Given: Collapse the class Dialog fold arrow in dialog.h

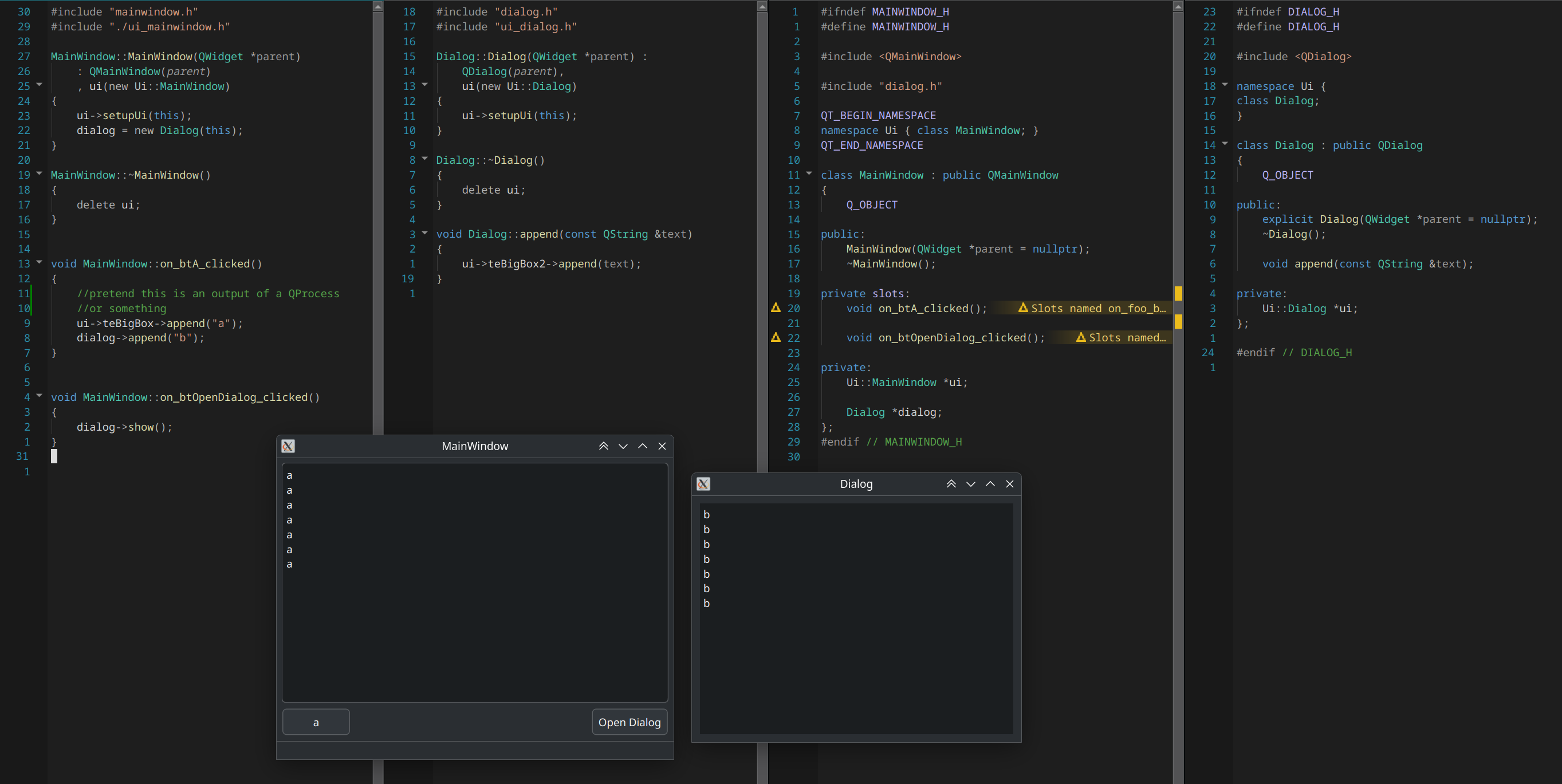Looking at the screenshot, I should [x=1225, y=144].
